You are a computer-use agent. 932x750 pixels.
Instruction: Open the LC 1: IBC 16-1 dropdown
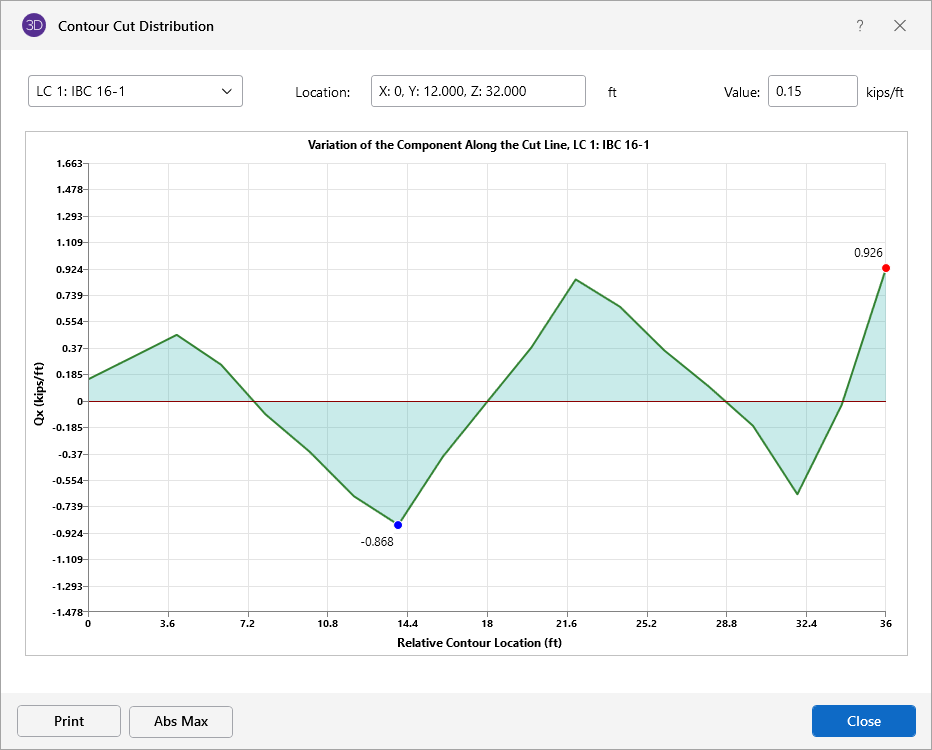(x=135, y=92)
